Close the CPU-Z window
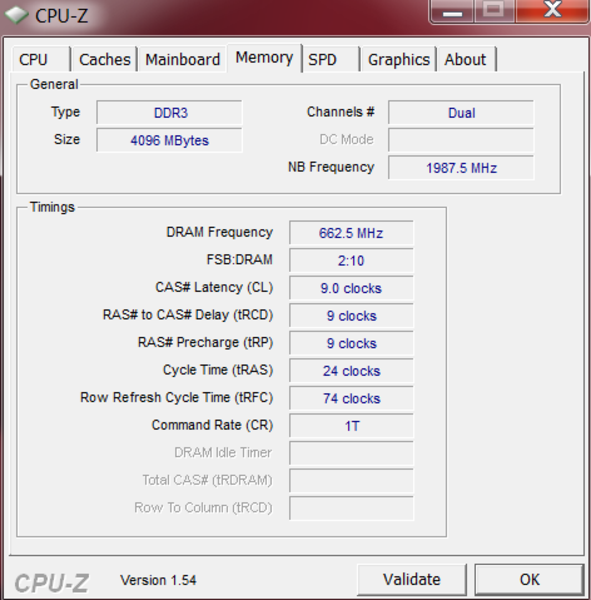 (x=552, y=11)
